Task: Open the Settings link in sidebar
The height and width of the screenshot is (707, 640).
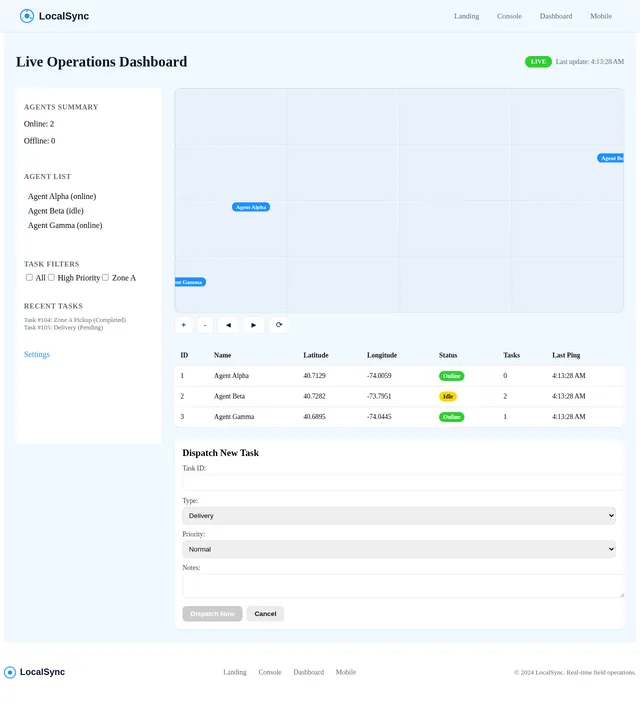Action: (37, 354)
